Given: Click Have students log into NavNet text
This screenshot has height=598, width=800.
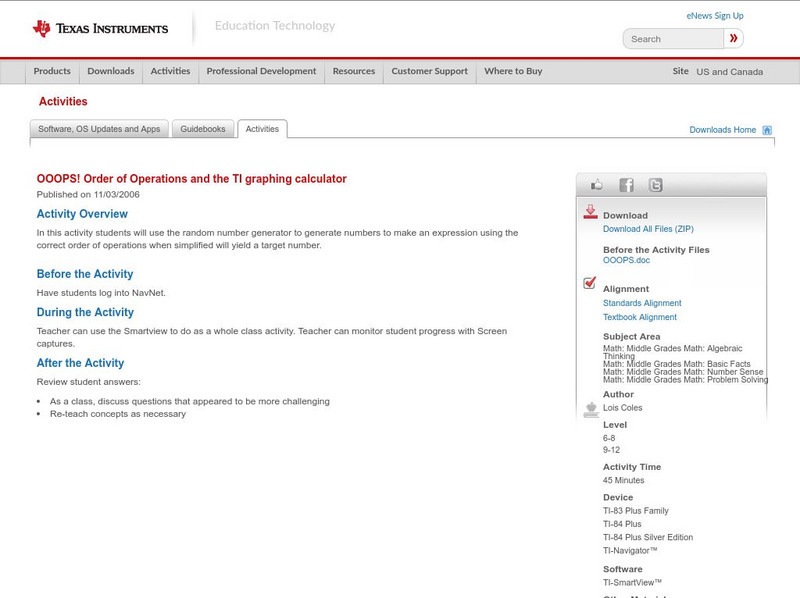Looking at the screenshot, I should (101, 293).
